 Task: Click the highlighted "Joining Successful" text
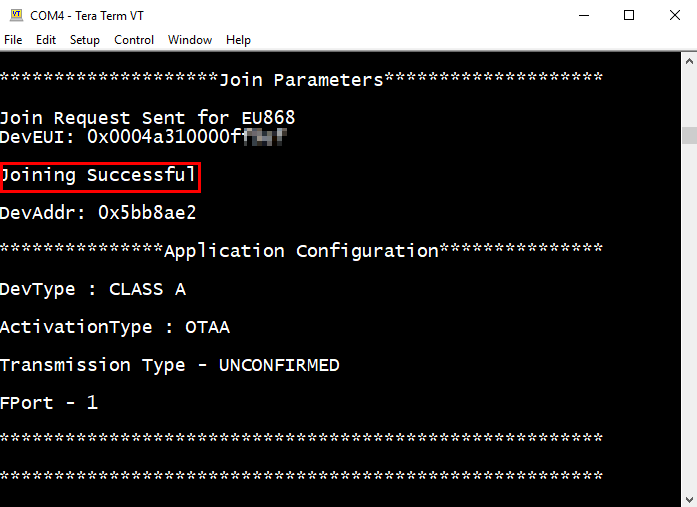pyautogui.click(x=100, y=176)
